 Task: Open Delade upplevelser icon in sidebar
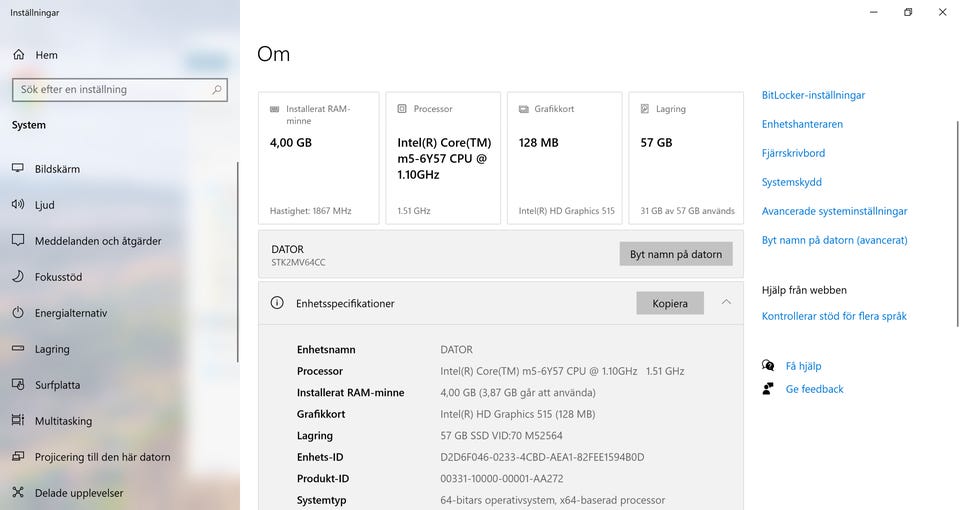tap(18, 493)
